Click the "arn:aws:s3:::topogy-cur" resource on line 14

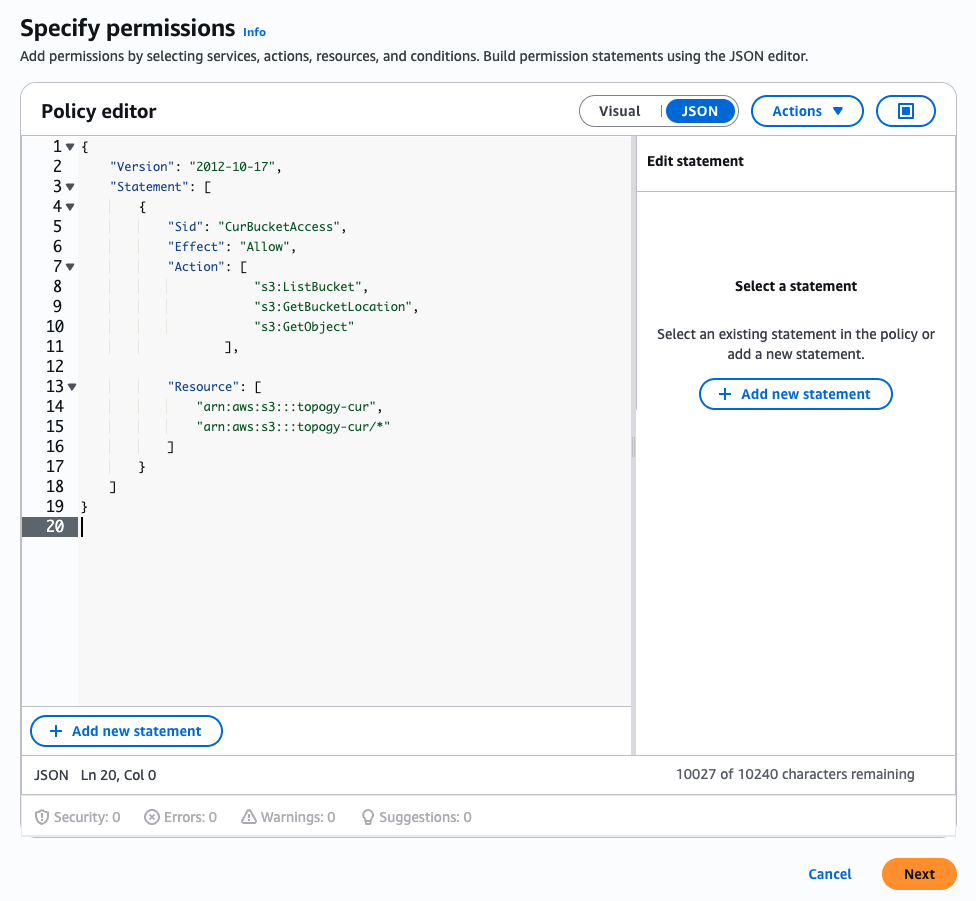tap(286, 407)
